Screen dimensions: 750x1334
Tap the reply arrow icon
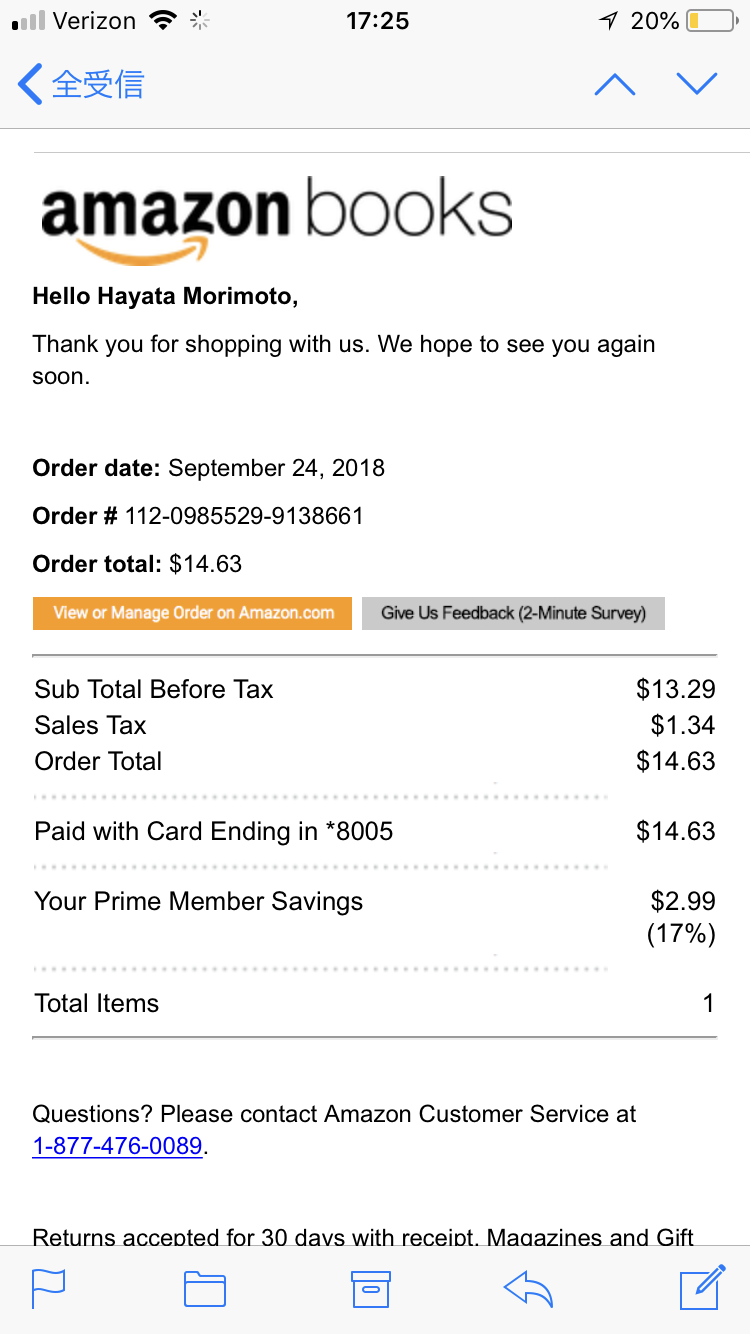pos(529,1288)
